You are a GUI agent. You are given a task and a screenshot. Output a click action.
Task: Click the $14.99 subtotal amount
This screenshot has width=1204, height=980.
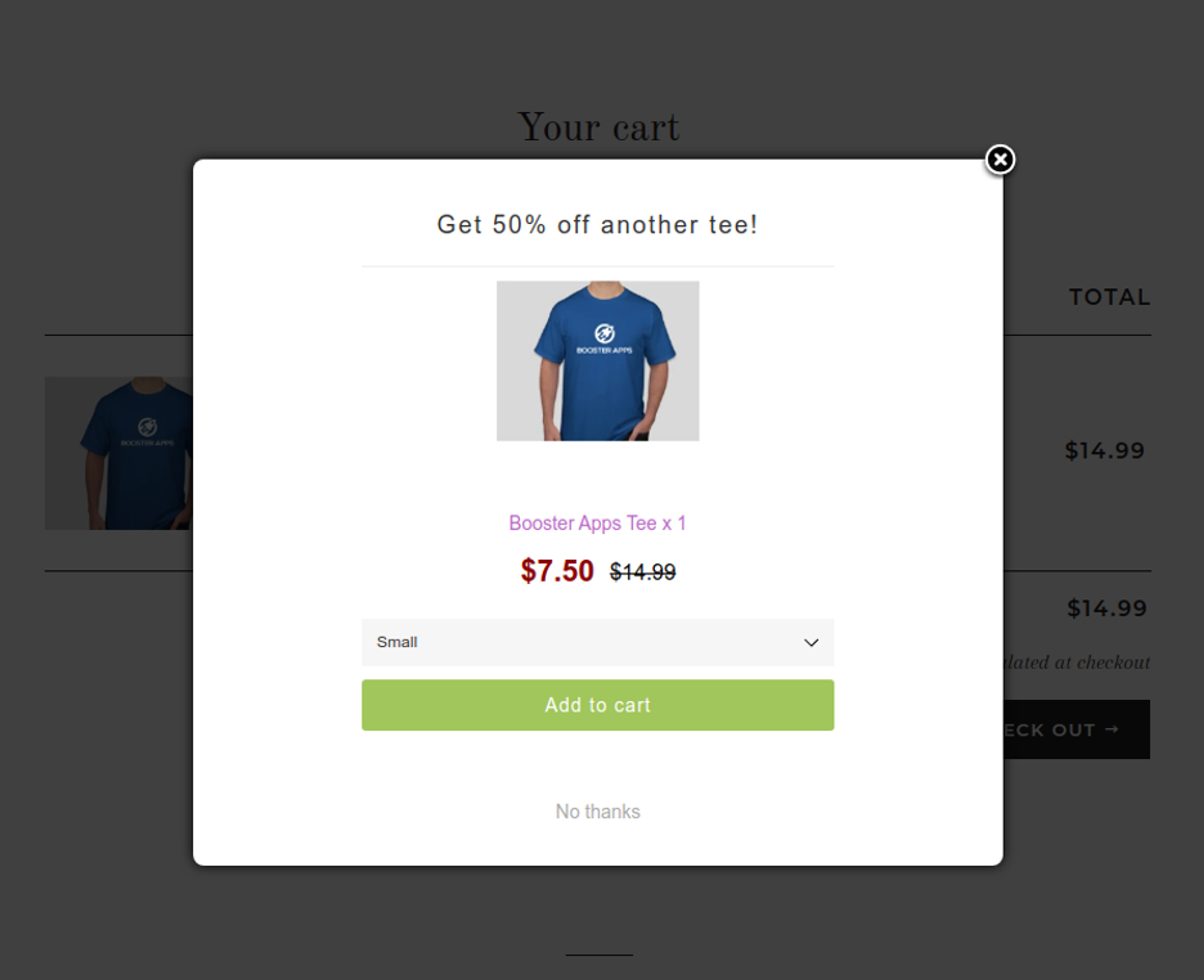tap(1106, 609)
